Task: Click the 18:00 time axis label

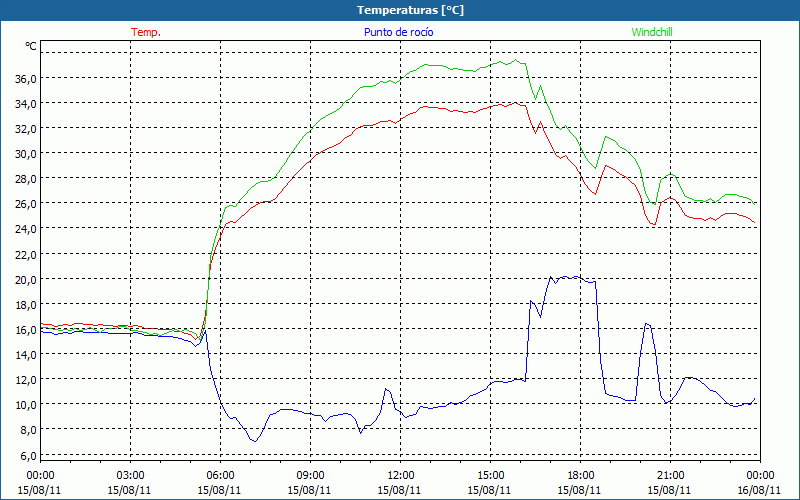Action: pos(580,476)
